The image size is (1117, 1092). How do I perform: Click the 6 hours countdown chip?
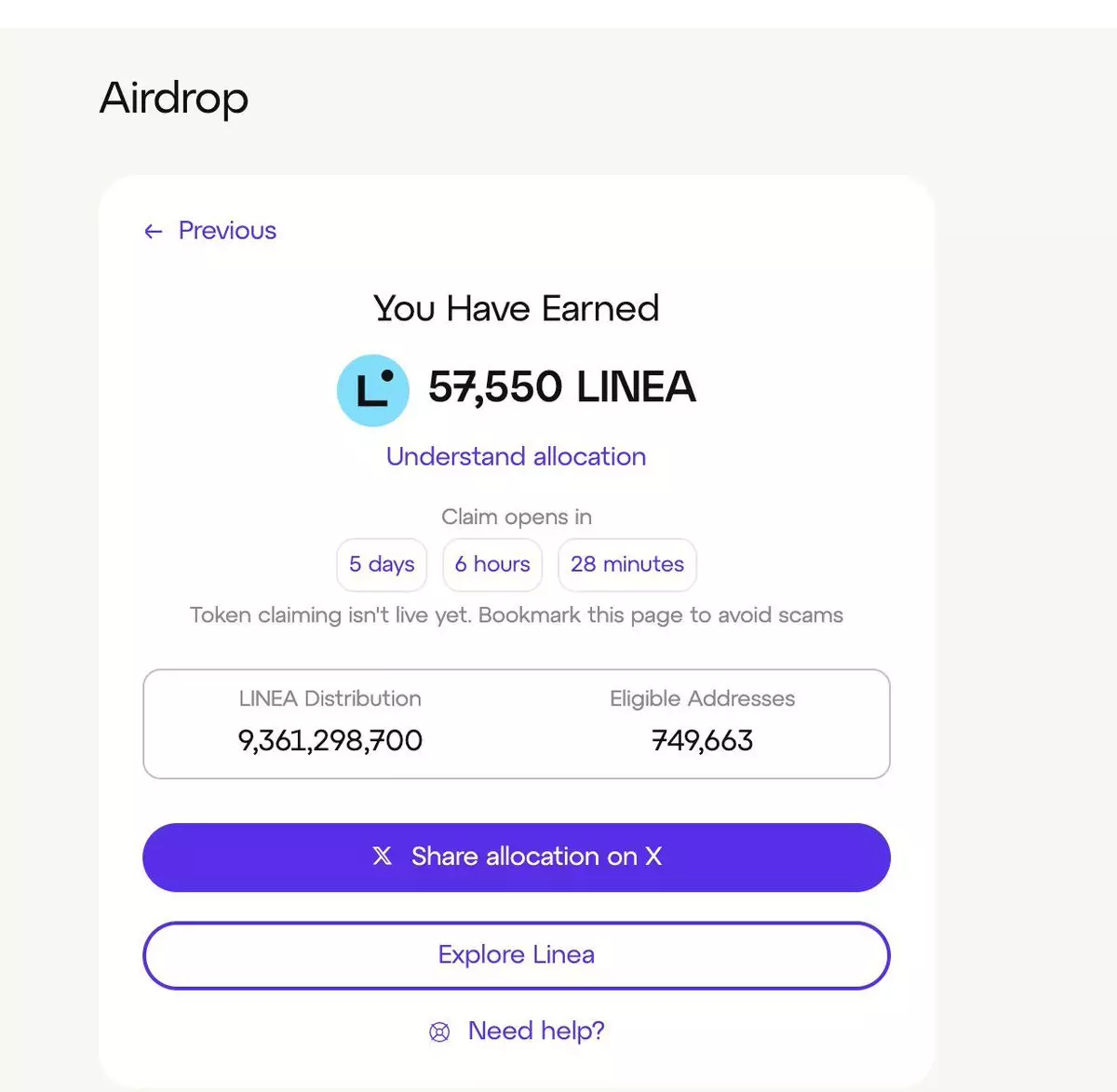point(492,564)
